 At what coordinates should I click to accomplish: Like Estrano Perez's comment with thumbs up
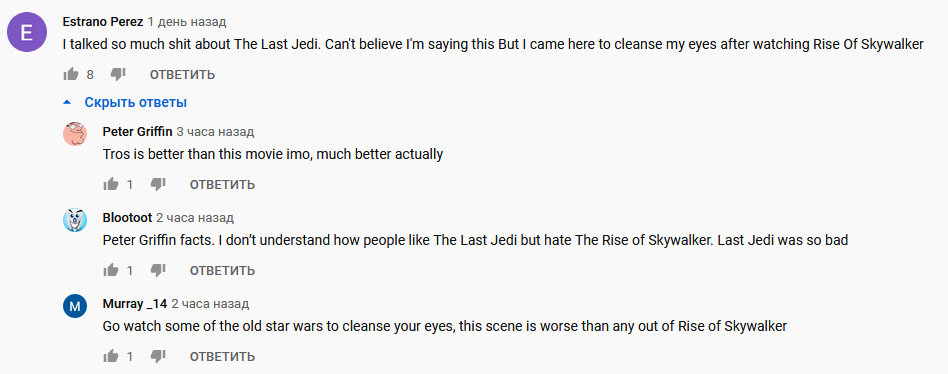coord(71,74)
